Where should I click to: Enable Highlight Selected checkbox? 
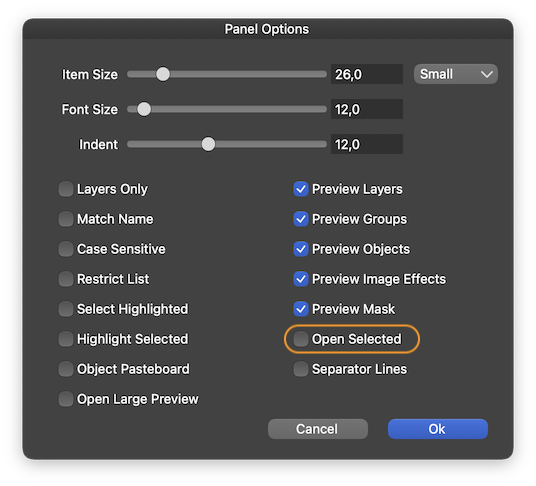click(x=66, y=339)
